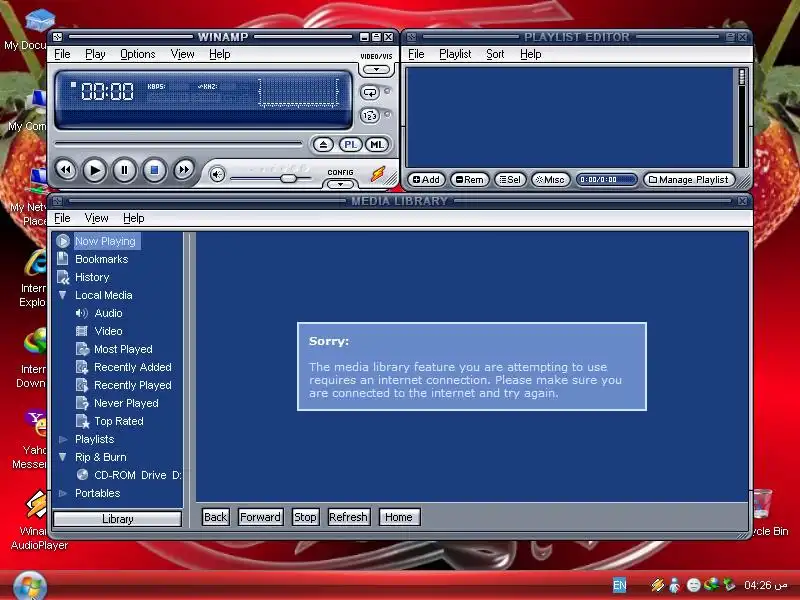Click the Previous track button in Winamp
Image resolution: width=800 pixels, height=600 pixels.
66,170
